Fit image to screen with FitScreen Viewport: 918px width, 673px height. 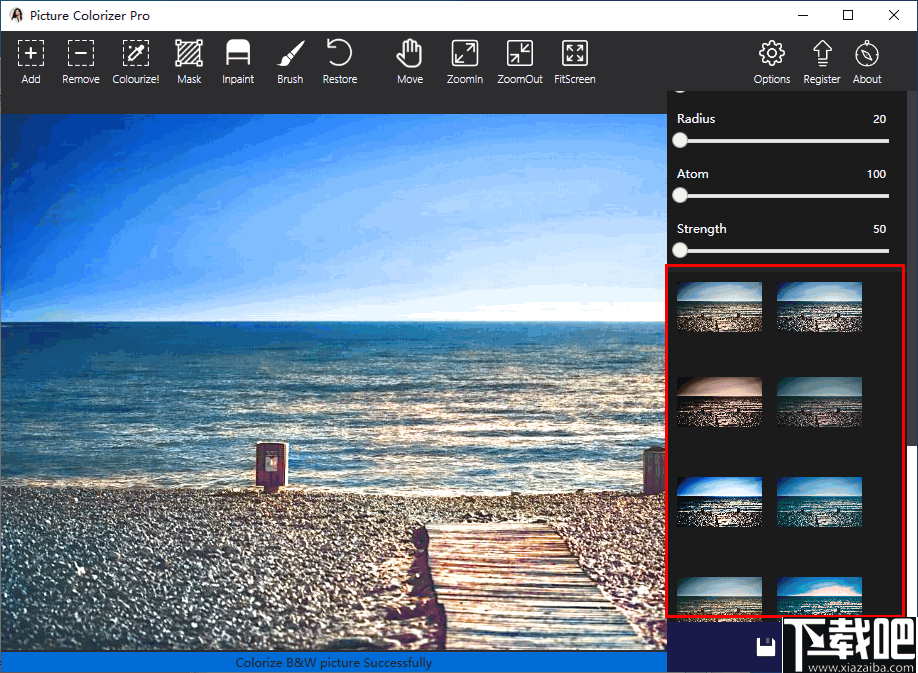pos(574,60)
